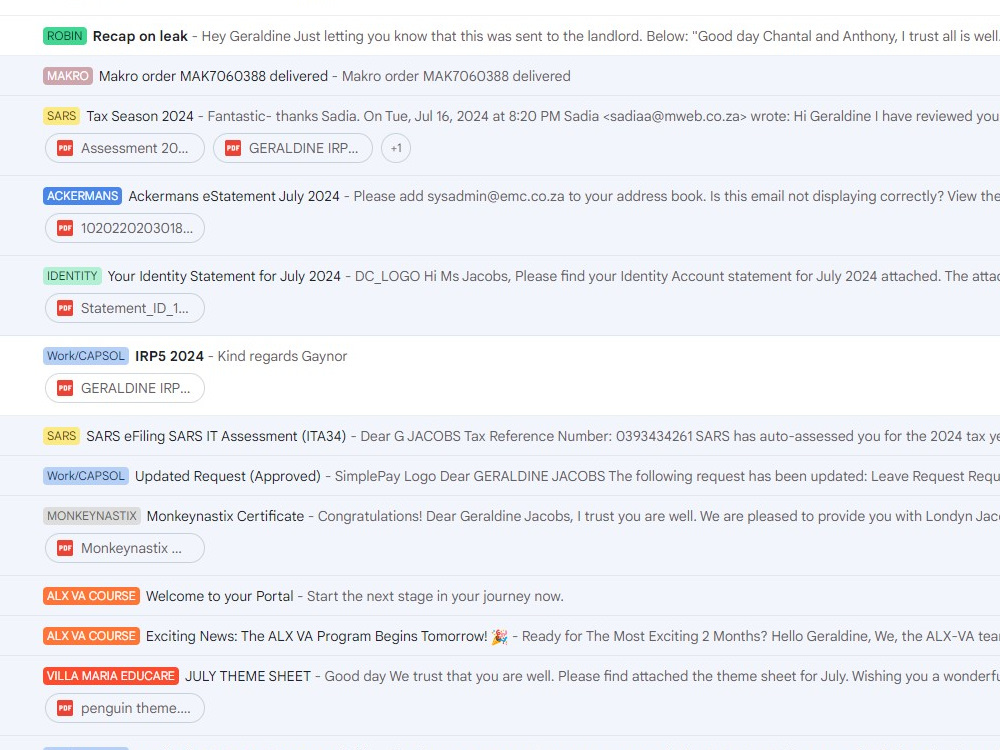Click PDF icon of Monkeynastix ... attachment
The height and width of the screenshot is (750, 1000).
click(x=65, y=548)
